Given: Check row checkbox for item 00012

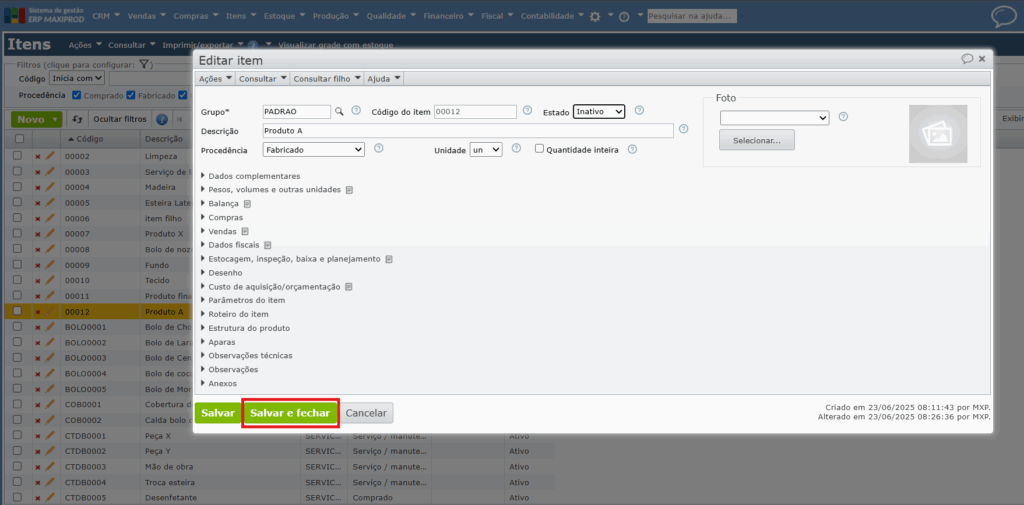Looking at the screenshot, I should tap(18, 311).
